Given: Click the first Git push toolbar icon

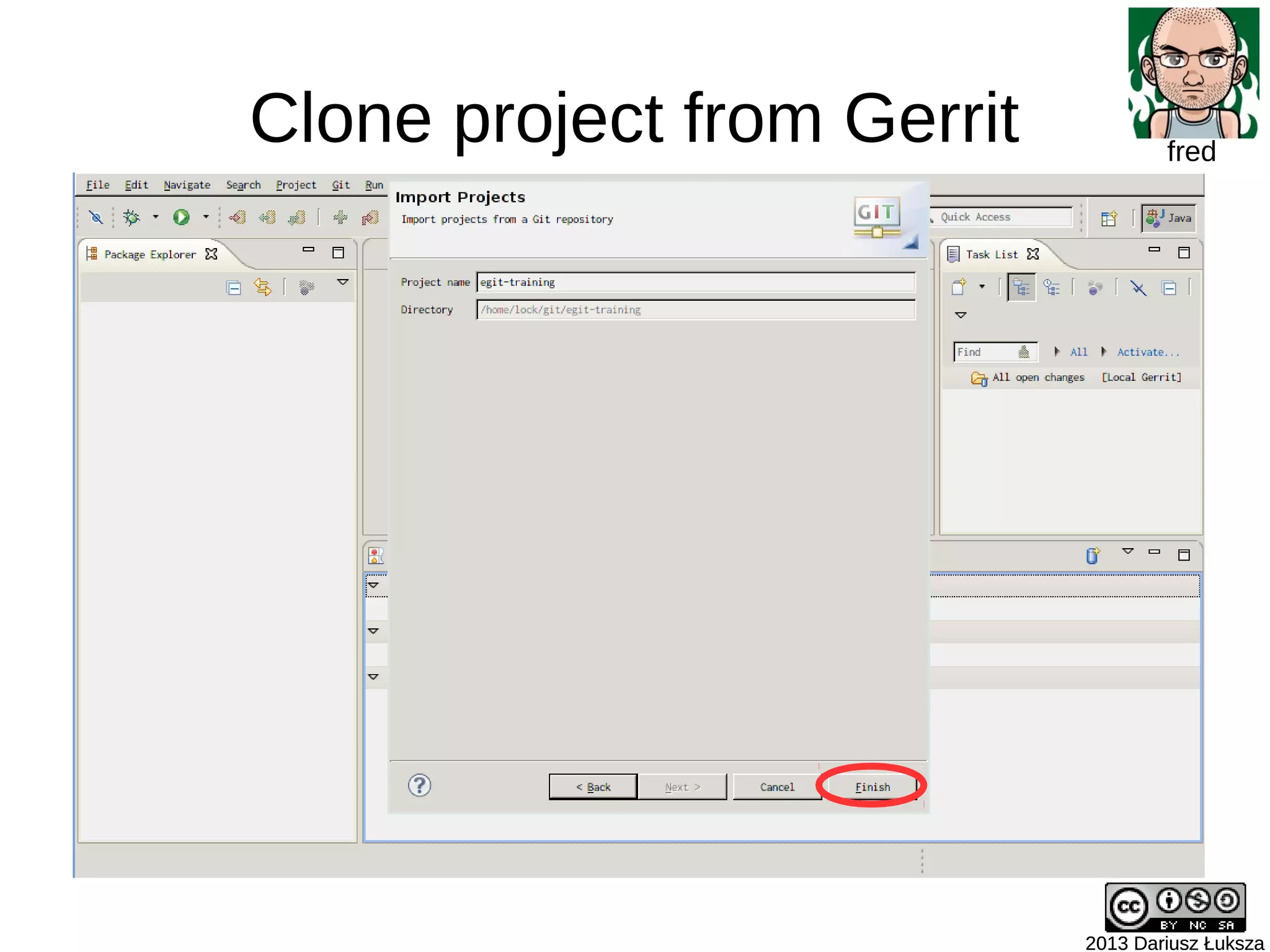Looking at the screenshot, I should (x=237, y=217).
